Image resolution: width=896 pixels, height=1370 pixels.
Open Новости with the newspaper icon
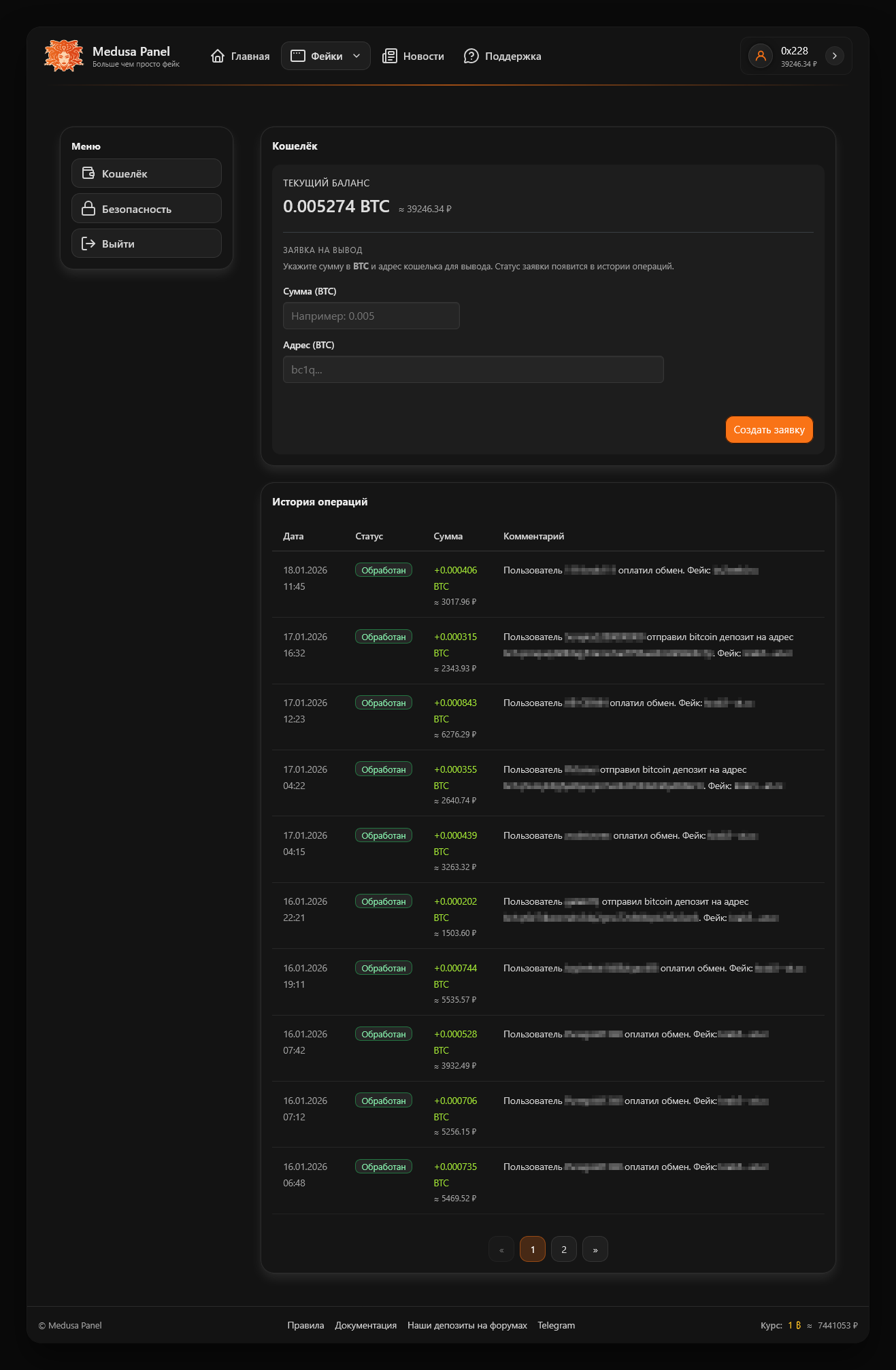coord(389,56)
